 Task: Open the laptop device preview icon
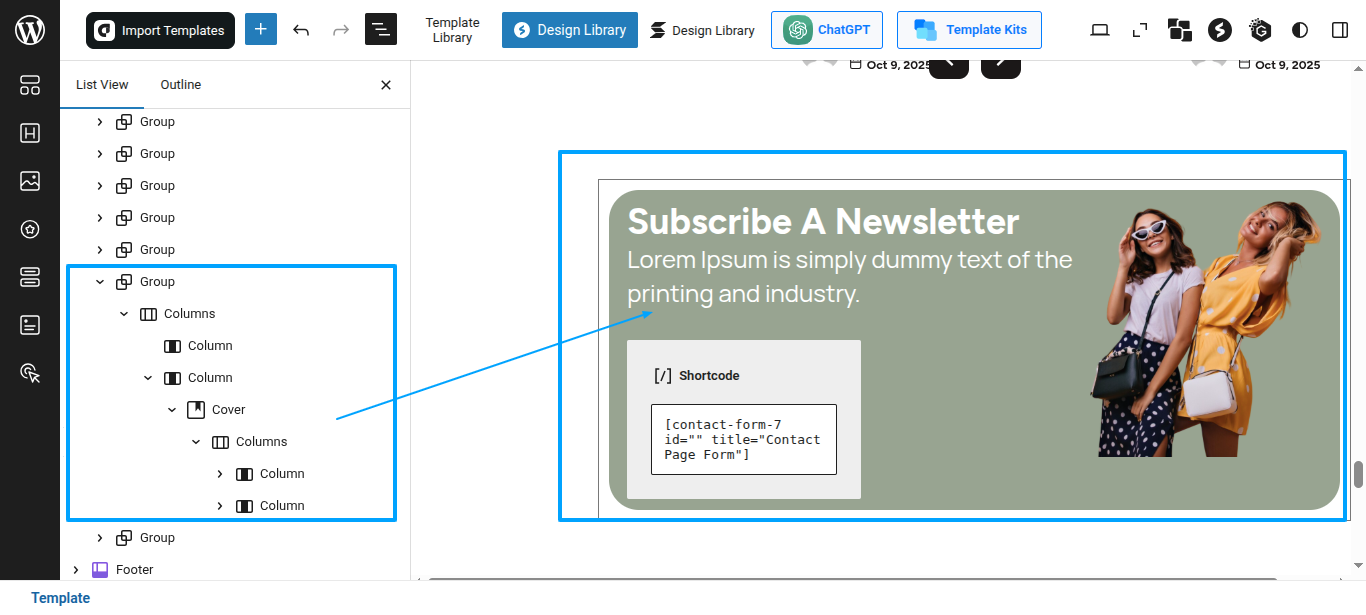coord(1100,30)
